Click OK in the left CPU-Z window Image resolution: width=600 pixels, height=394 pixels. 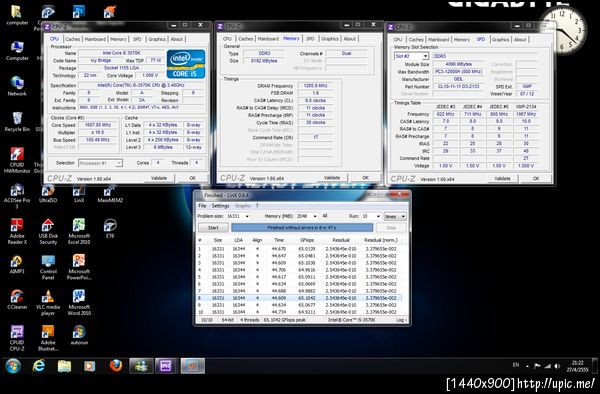[192, 178]
